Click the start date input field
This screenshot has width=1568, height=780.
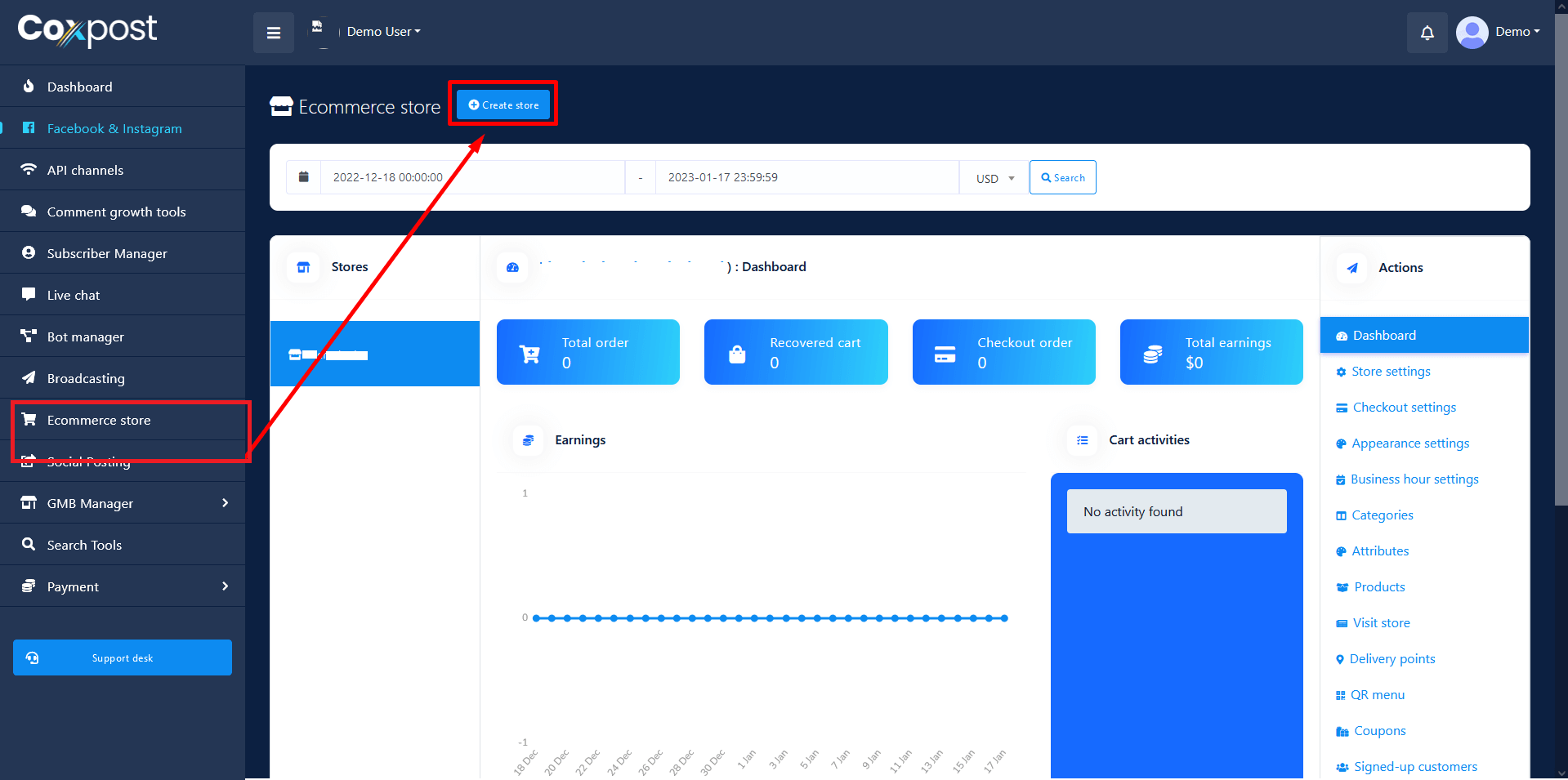(x=472, y=177)
